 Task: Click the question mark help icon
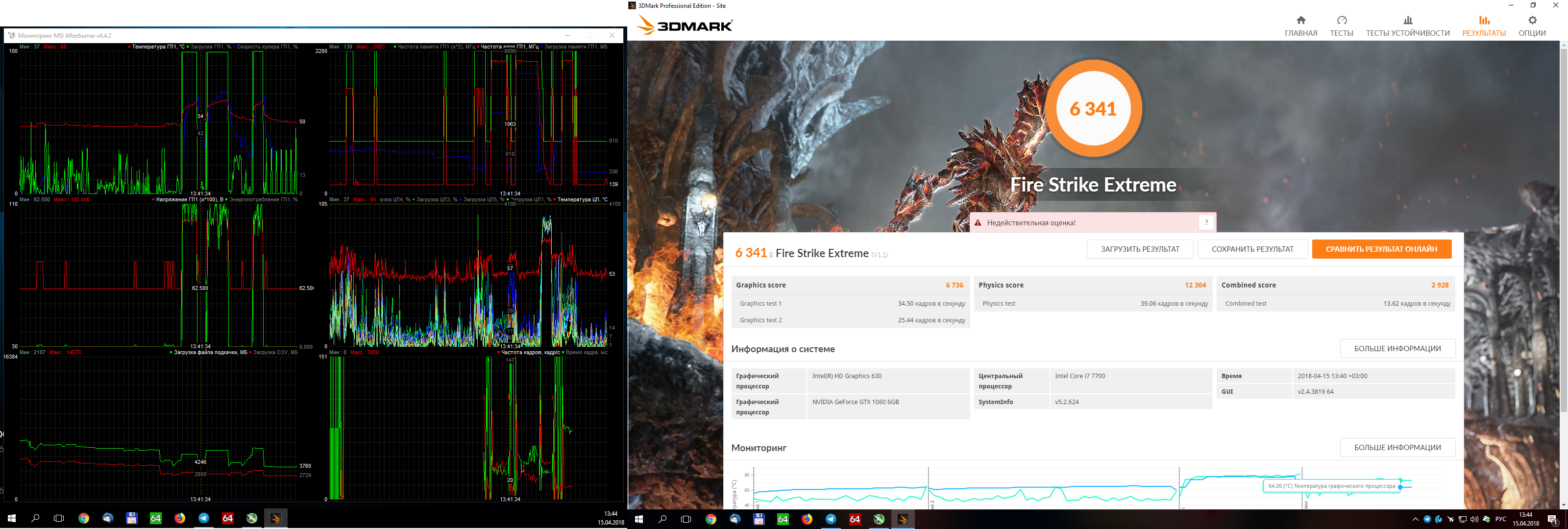click(1206, 223)
